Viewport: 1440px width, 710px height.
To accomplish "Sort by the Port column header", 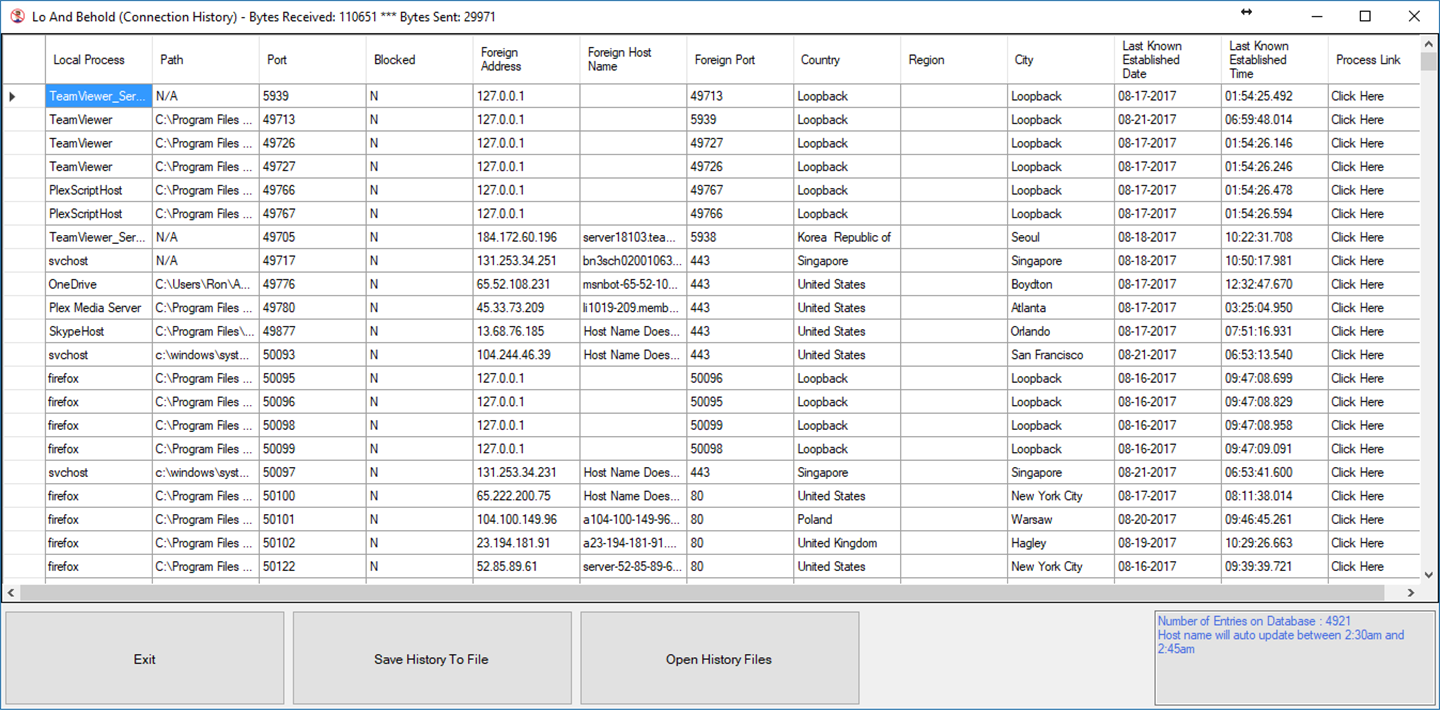I will point(312,60).
